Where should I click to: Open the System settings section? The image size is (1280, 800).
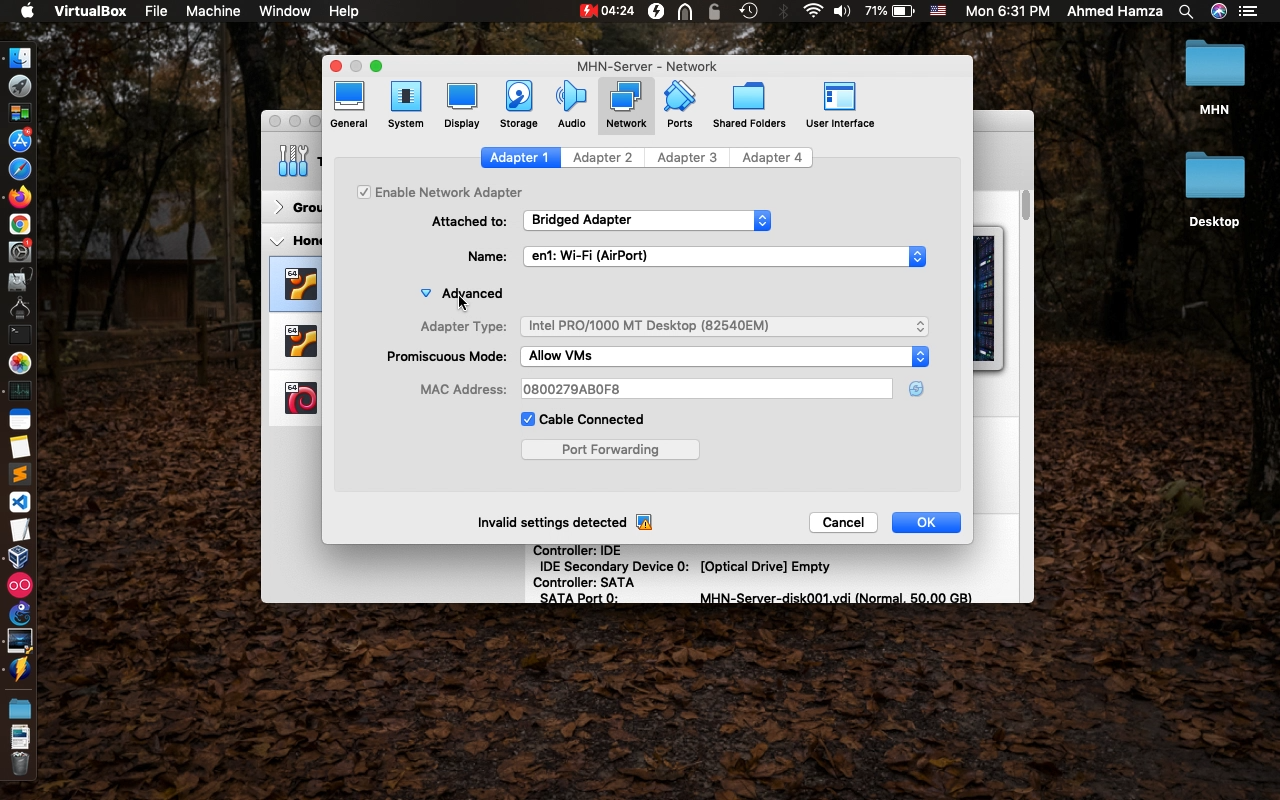(x=405, y=105)
